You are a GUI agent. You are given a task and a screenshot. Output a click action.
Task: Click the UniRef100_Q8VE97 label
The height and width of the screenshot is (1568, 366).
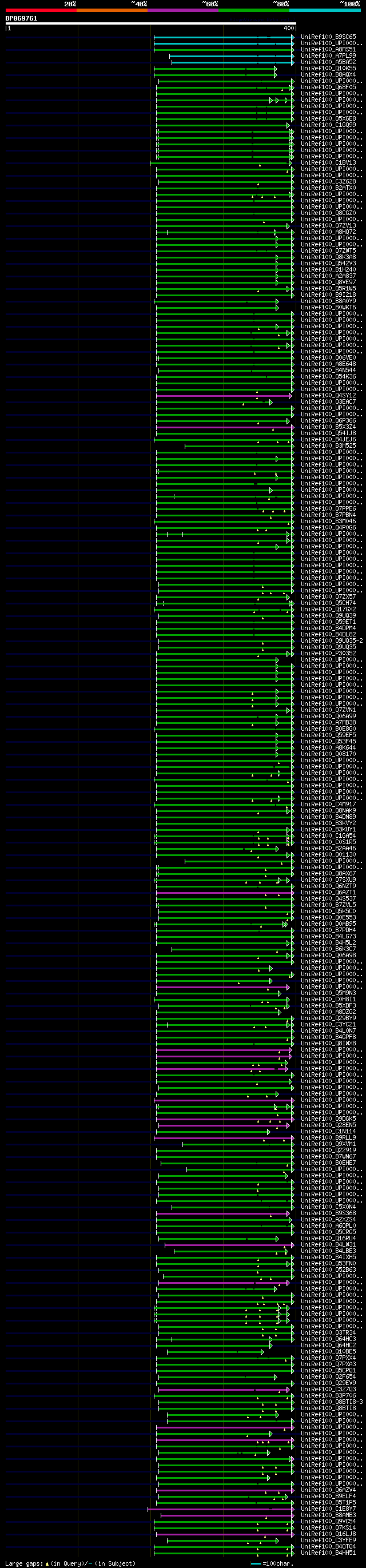pyautogui.click(x=328, y=282)
